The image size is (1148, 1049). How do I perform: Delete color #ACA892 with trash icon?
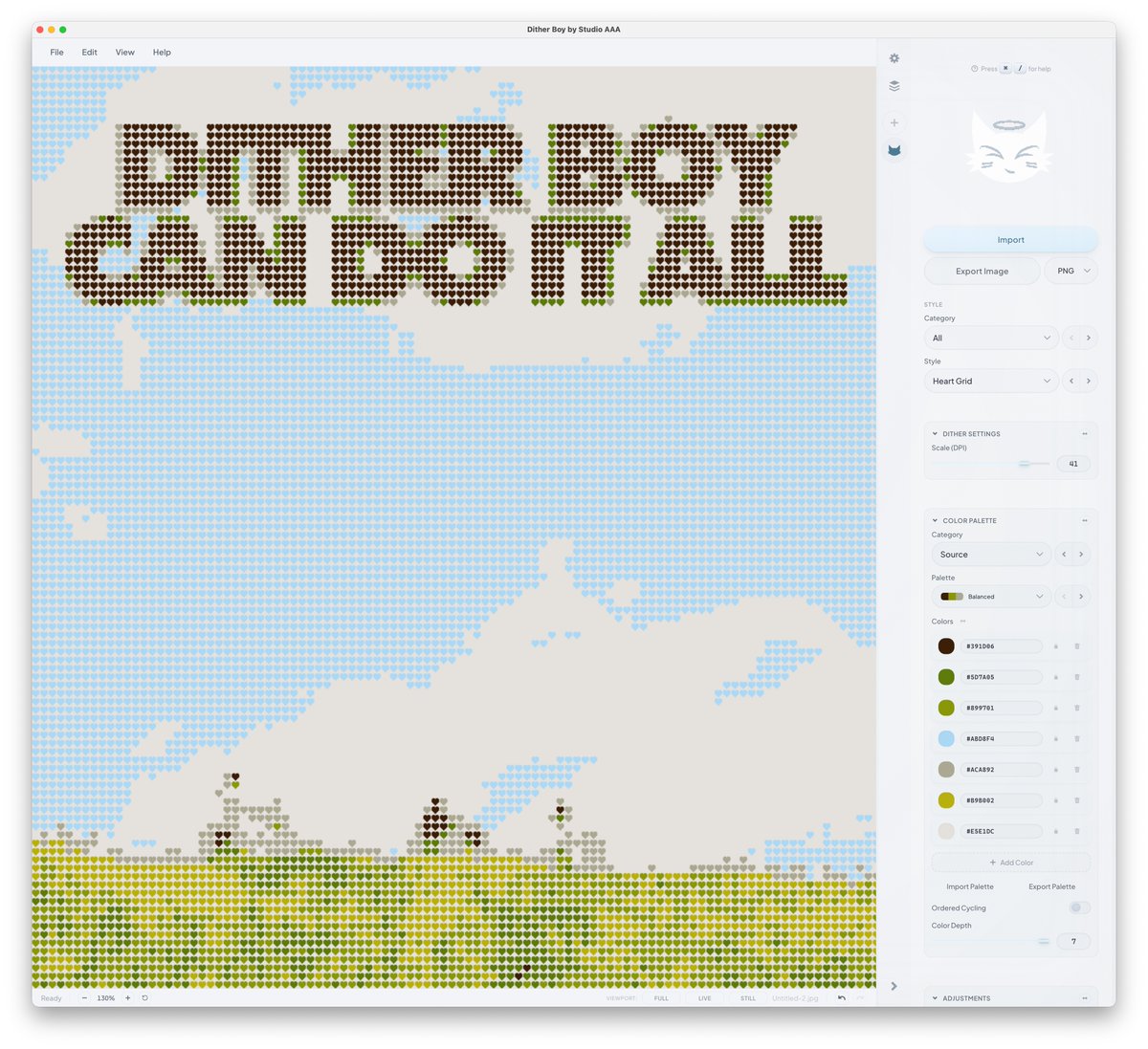coord(1077,770)
